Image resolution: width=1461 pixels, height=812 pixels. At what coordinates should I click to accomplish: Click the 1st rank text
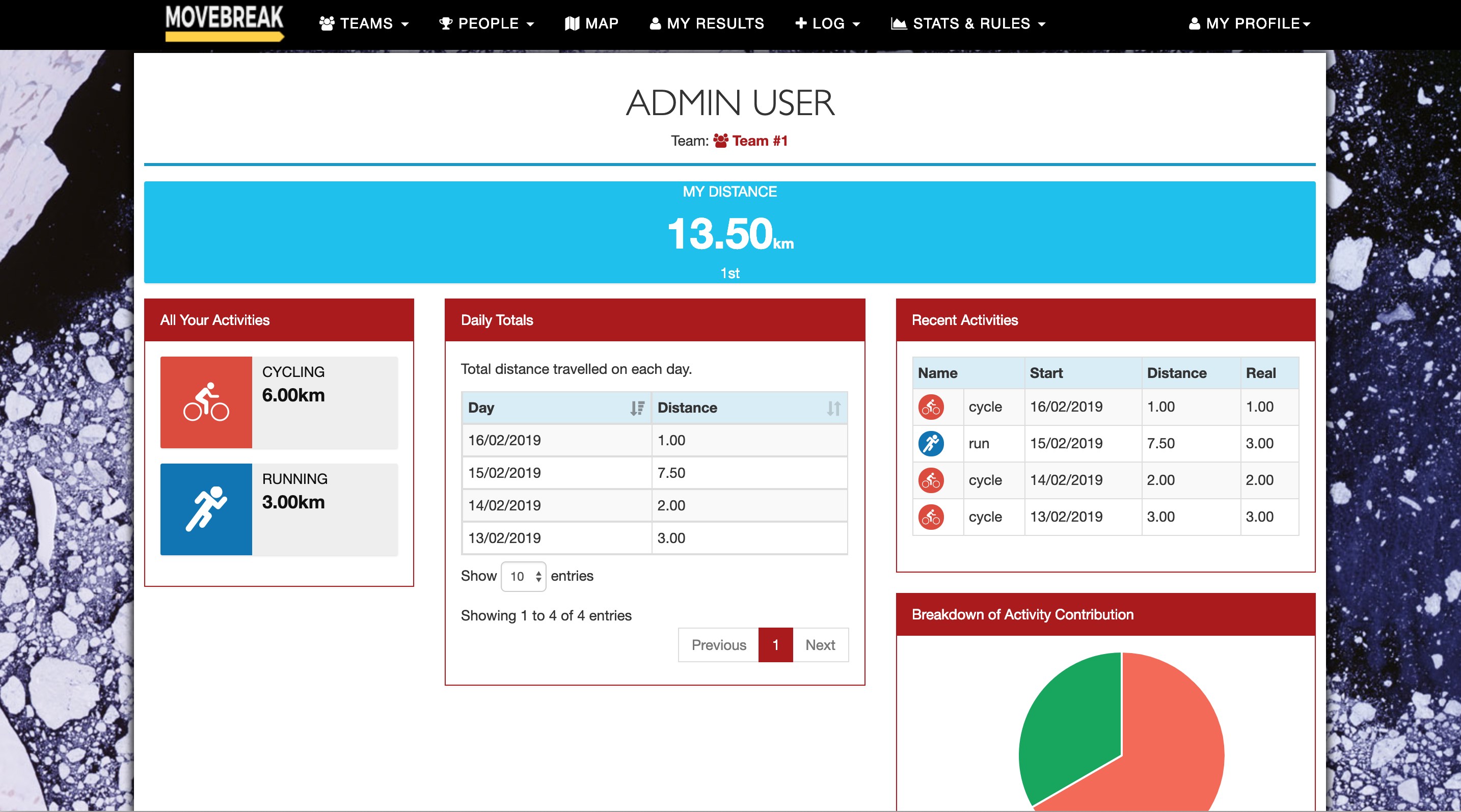[x=730, y=274]
